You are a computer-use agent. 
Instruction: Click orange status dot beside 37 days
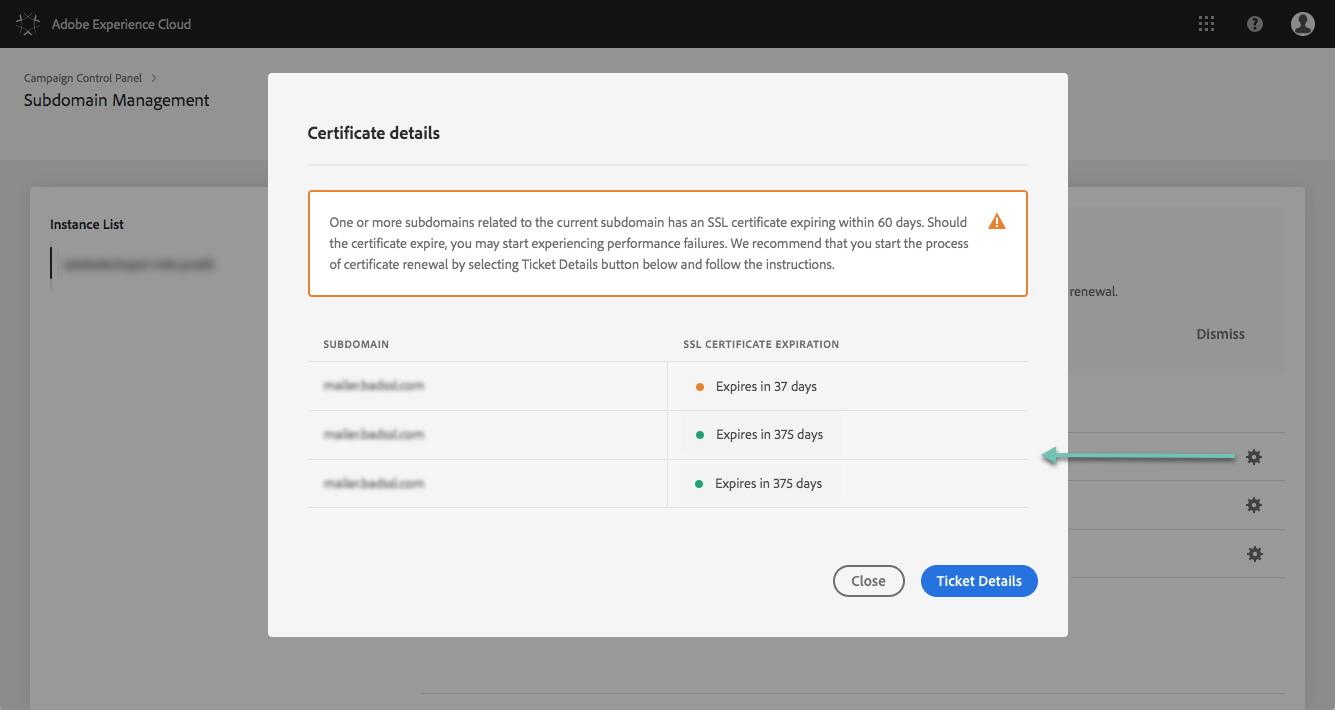click(x=699, y=387)
